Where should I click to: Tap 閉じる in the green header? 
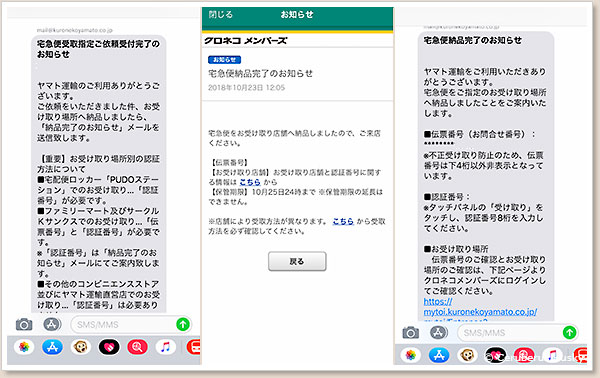click(x=220, y=15)
